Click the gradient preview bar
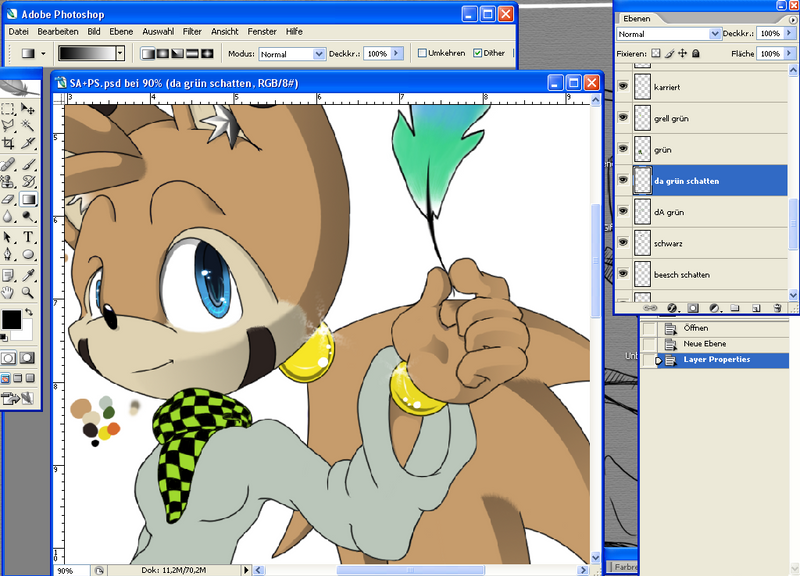Screen dimensions: 800x576 pyautogui.click(x=87, y=53)
